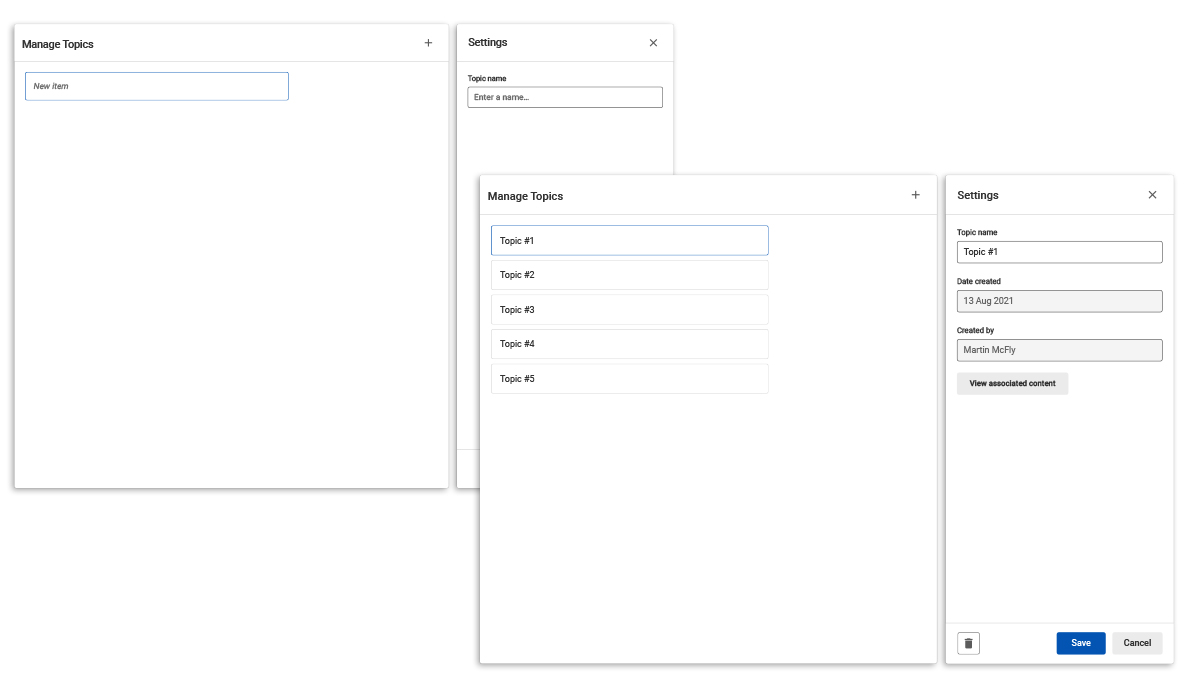
Task: Select Topic #5 in the list
Action: tap(629, 379)
